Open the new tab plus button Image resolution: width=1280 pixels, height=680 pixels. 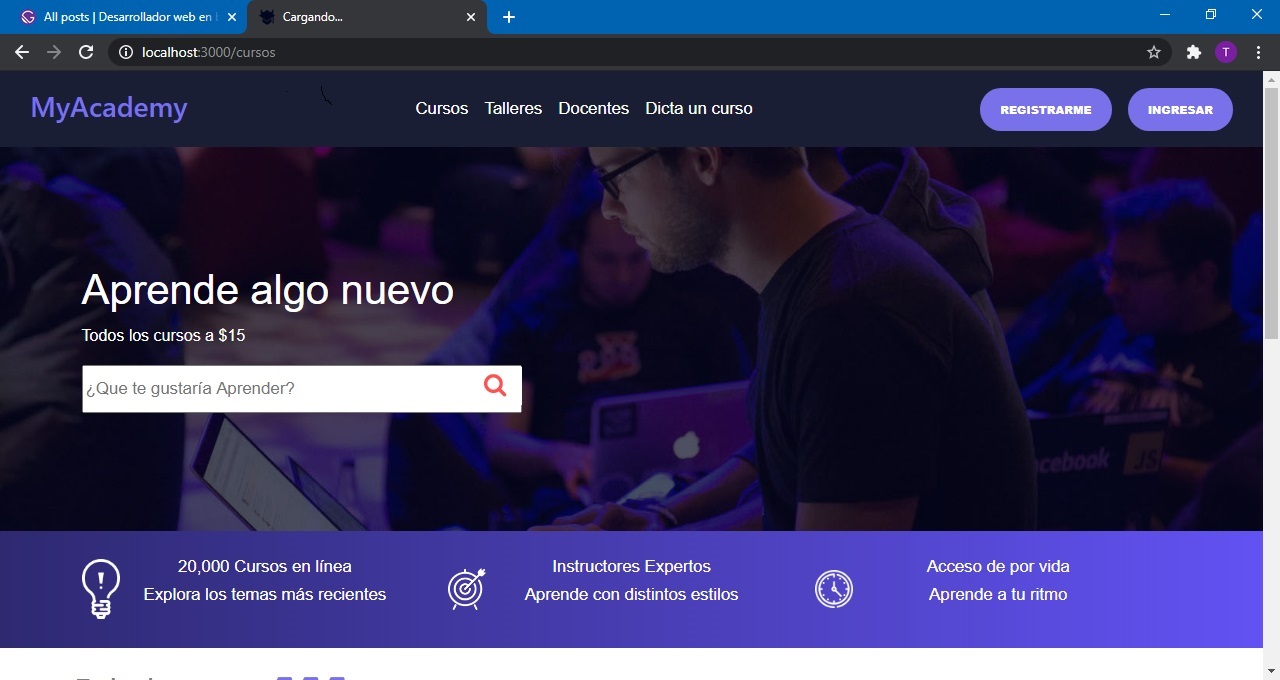point(510,16)
